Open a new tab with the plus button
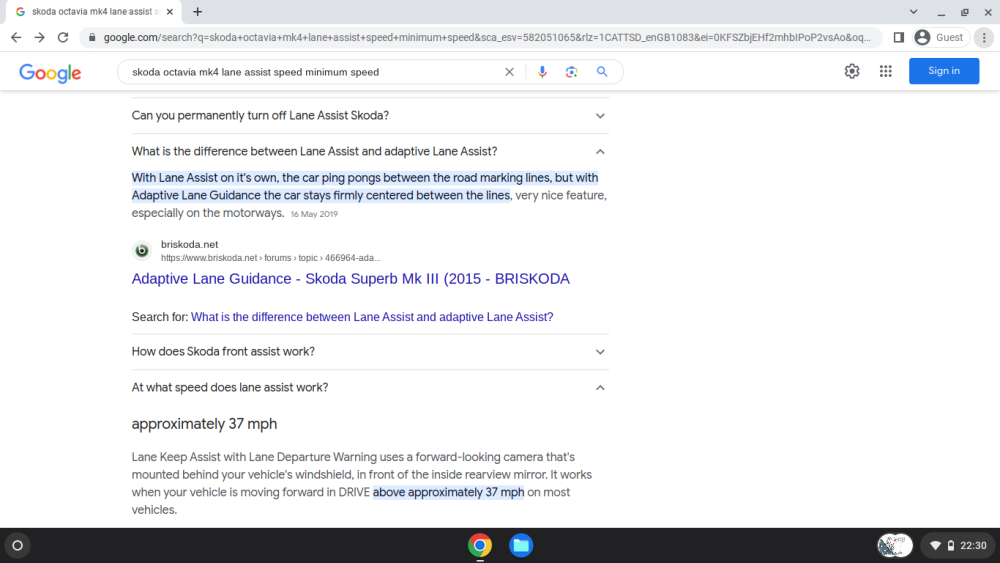1000x563 pixels. pos(198,11)
